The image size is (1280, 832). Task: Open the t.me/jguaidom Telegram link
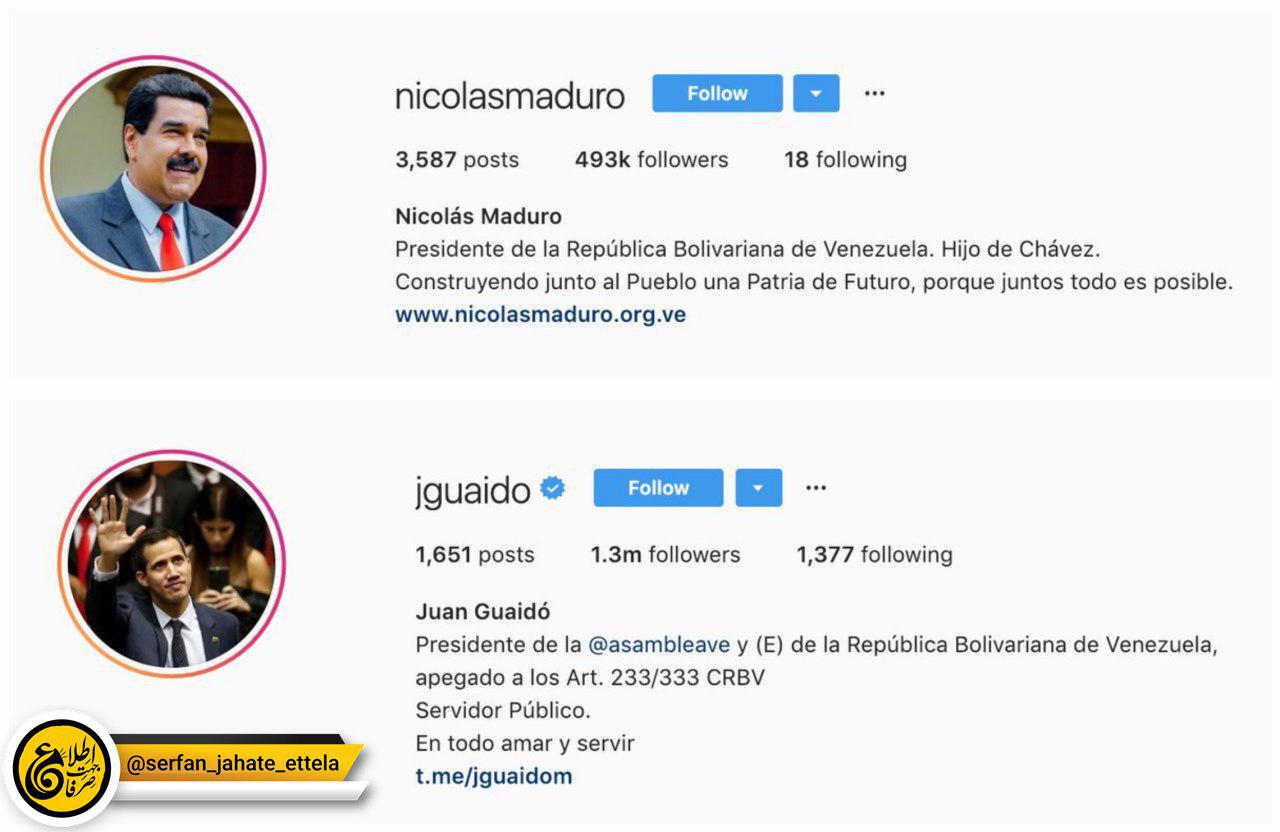[x=494, y=775]
